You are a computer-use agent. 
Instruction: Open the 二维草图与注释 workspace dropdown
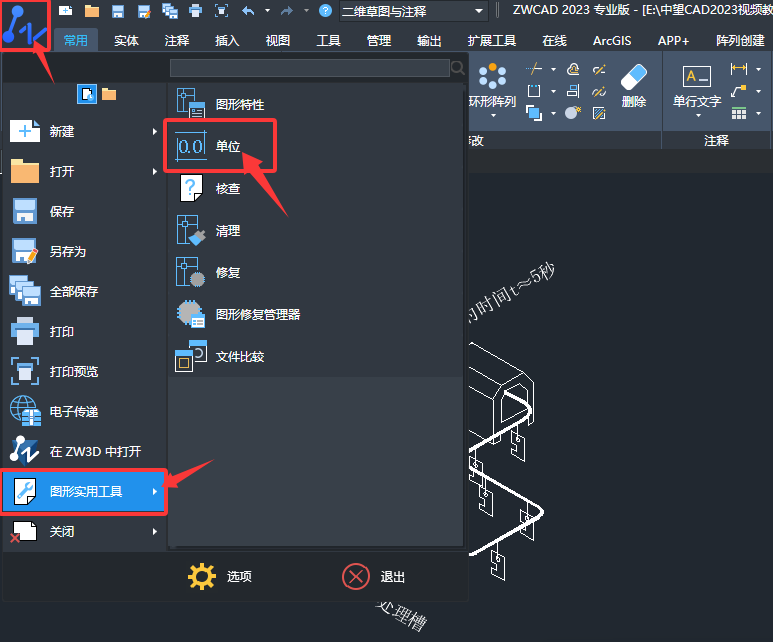pyautogui.click(x=413, y=11)
